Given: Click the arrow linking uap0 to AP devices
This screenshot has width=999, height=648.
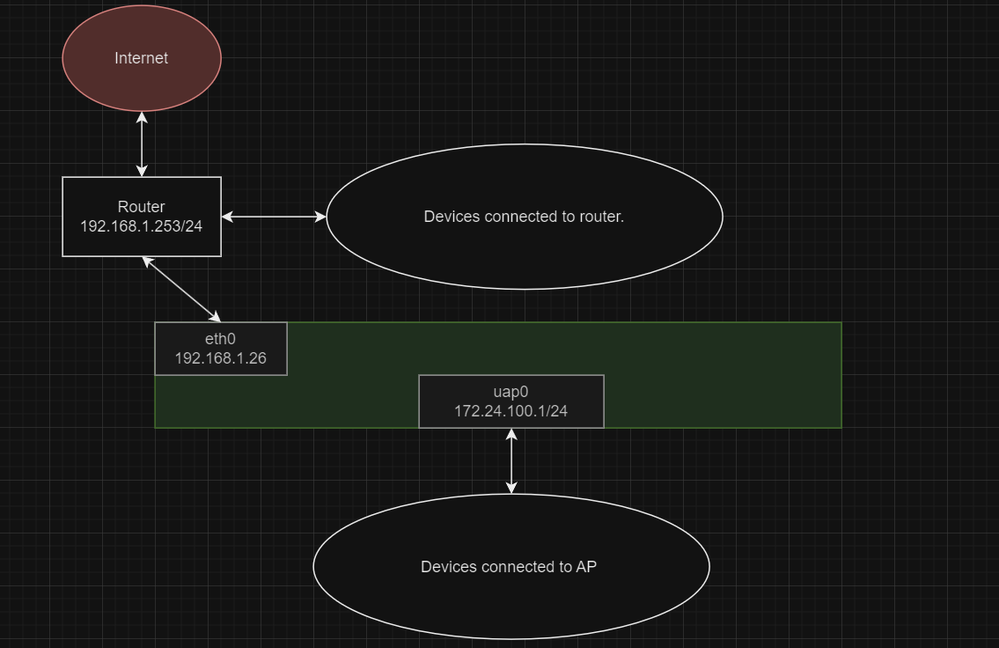Looking at the screenshot, I should point(511,460).
